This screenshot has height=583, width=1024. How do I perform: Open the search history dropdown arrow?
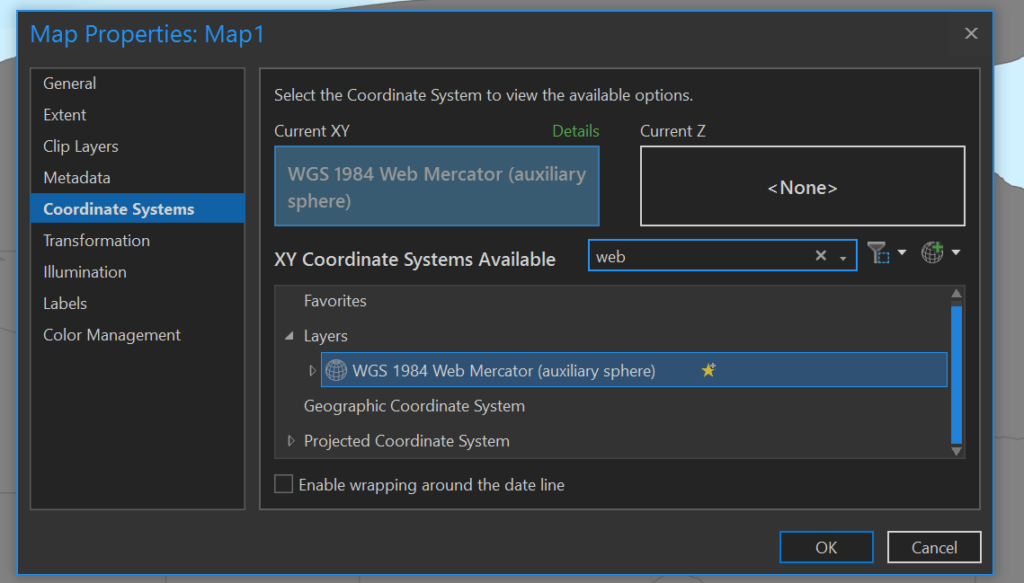click(x=843, y=259)
